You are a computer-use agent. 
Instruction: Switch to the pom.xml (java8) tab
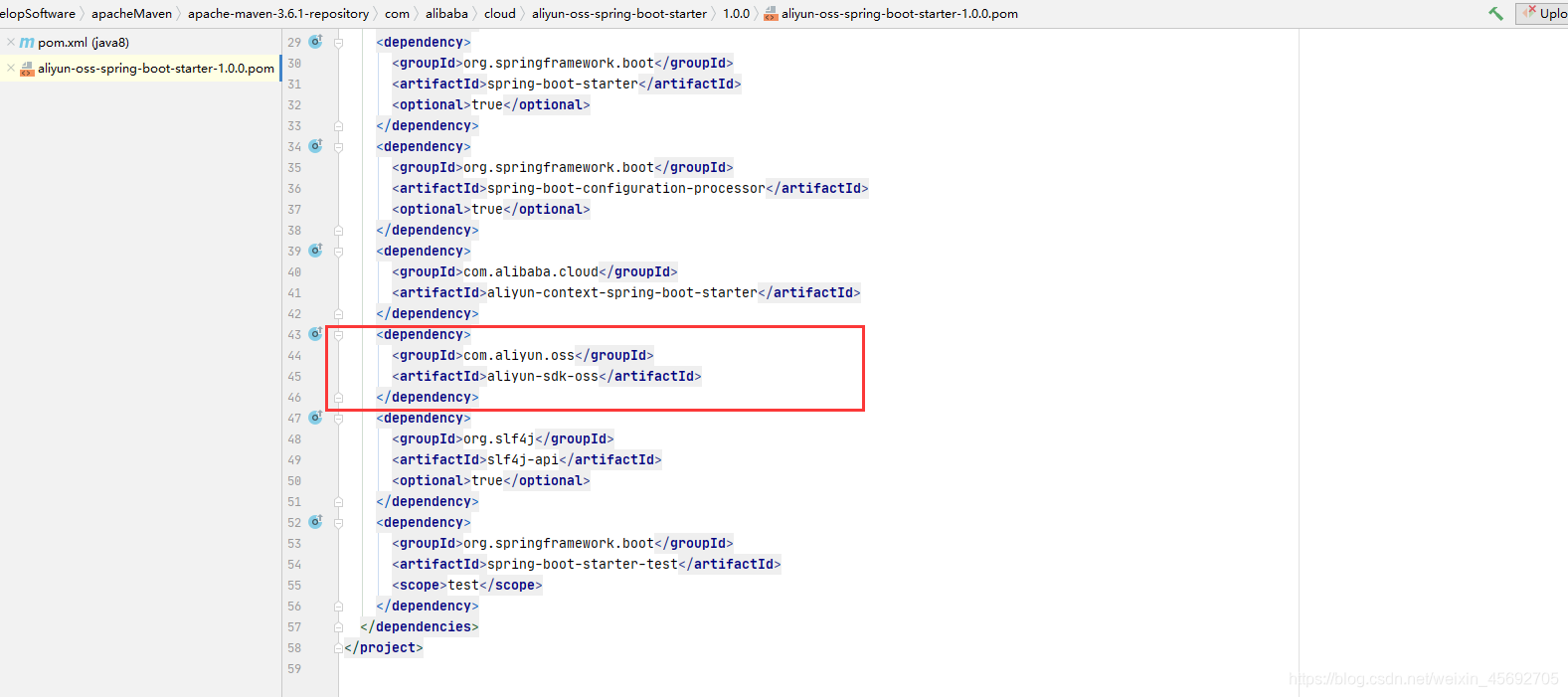click(x=84, y=43)
